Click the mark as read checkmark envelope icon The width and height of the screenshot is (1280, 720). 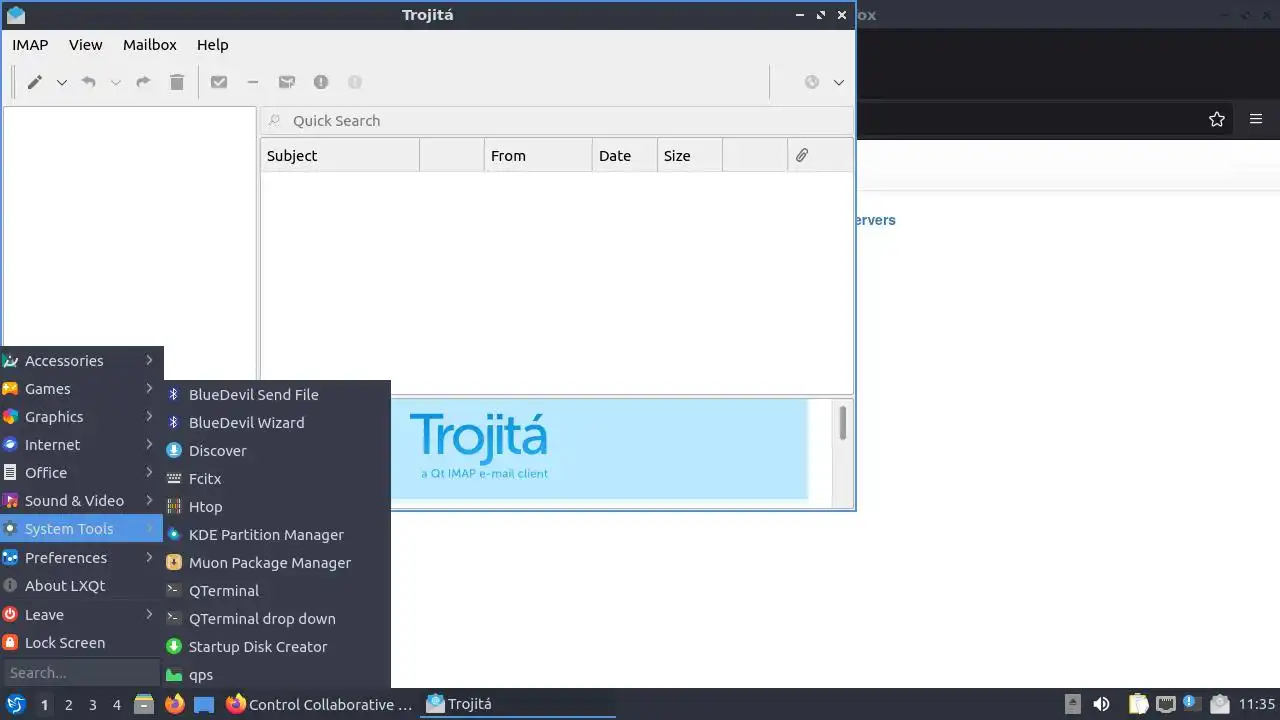[x=219, y=82]
